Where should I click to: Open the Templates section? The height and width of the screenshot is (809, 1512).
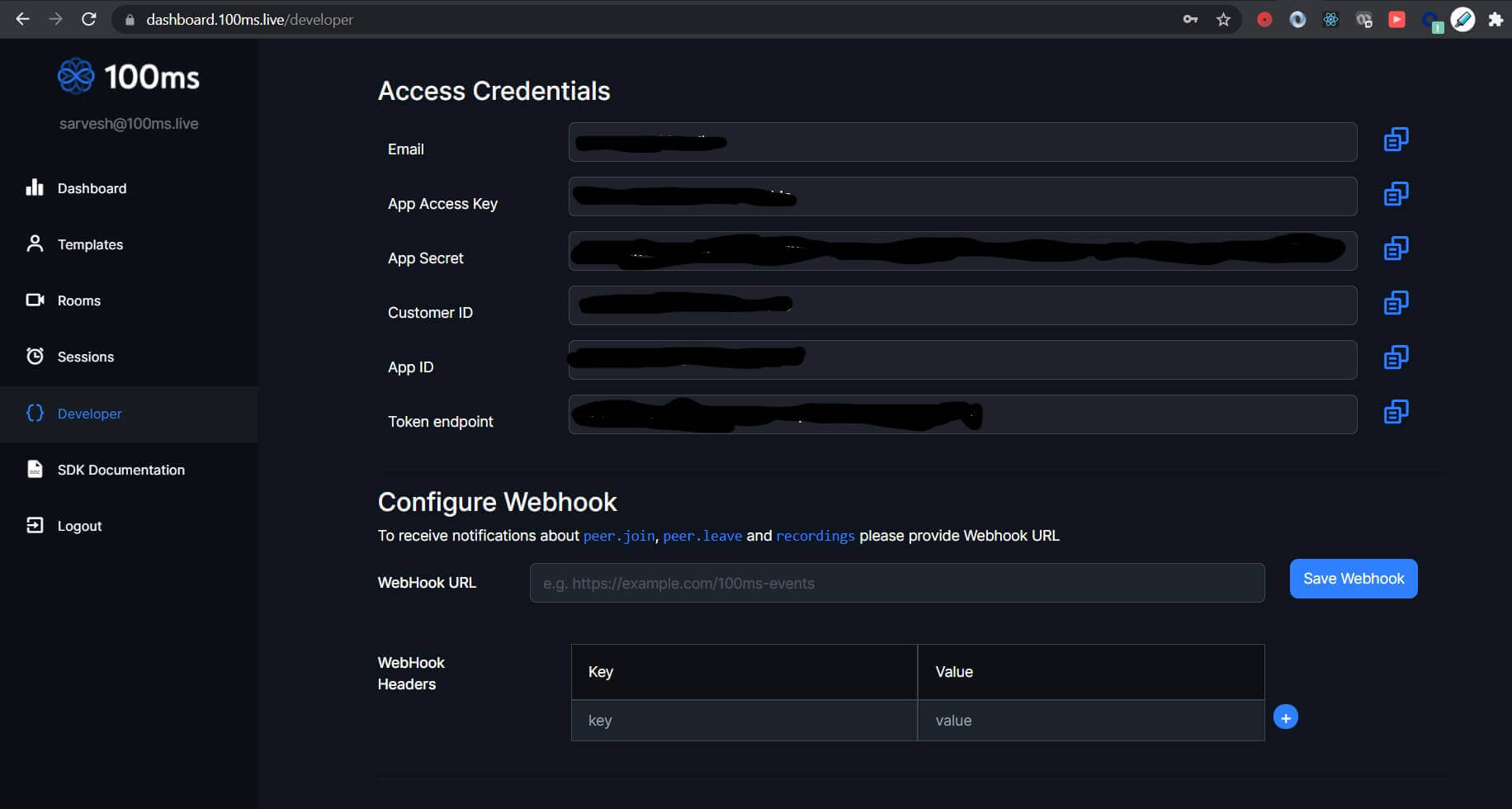90,244
